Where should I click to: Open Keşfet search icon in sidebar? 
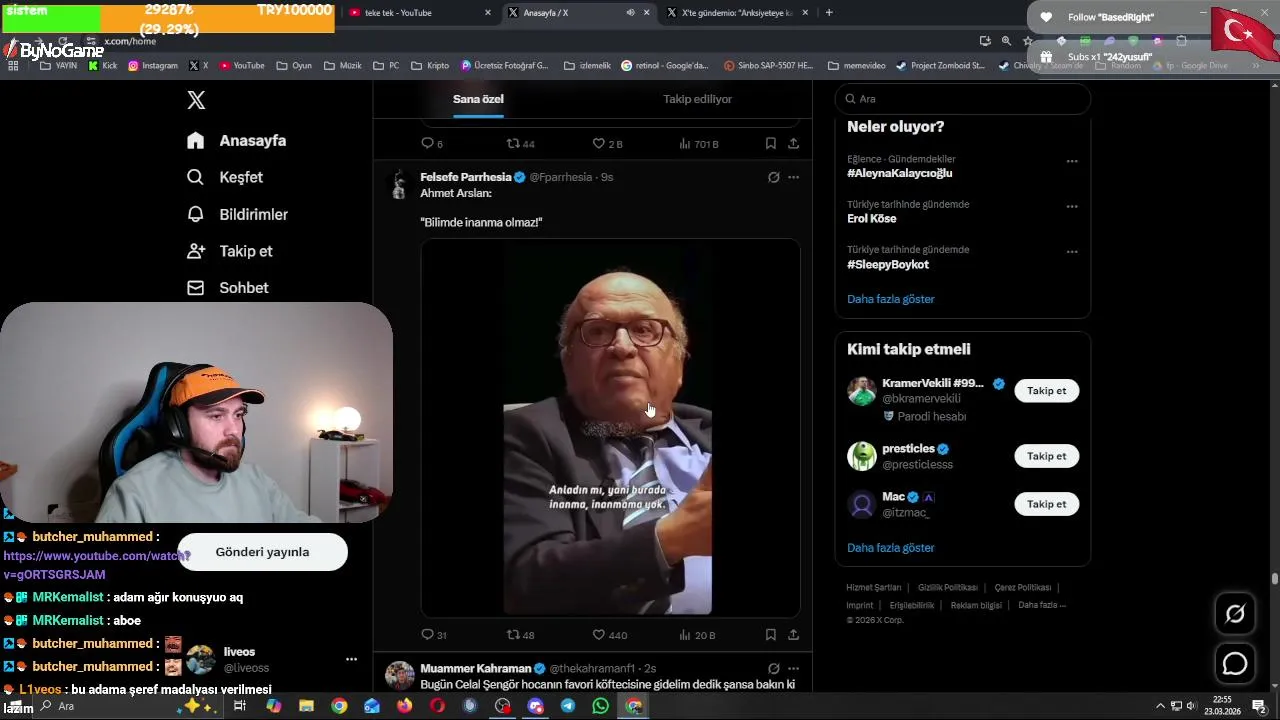click(x=196, y=177)
